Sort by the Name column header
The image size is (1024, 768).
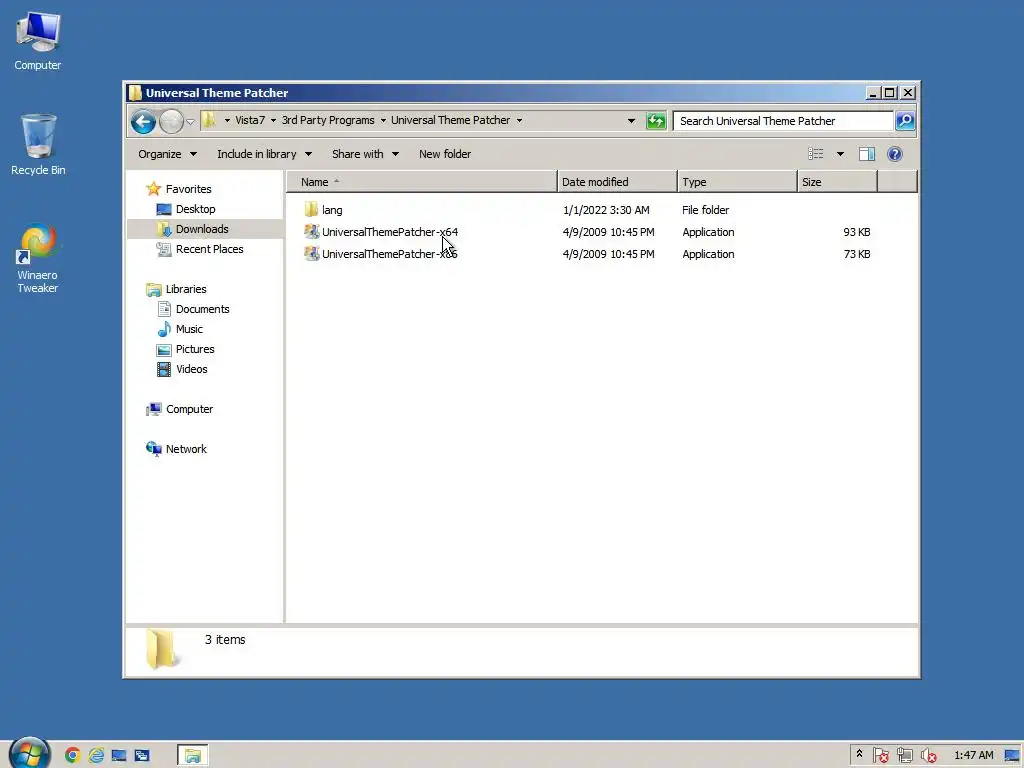tap(421, 182)
